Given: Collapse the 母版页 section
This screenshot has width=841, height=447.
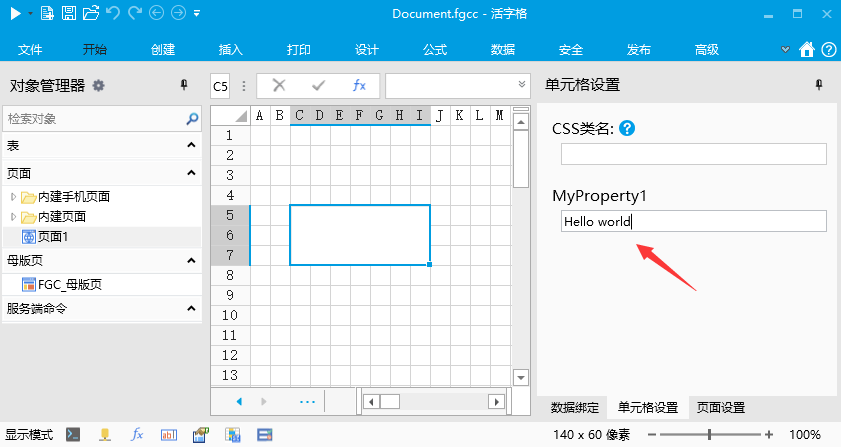Looking at the screenshot, I should [x=191, y=260].
